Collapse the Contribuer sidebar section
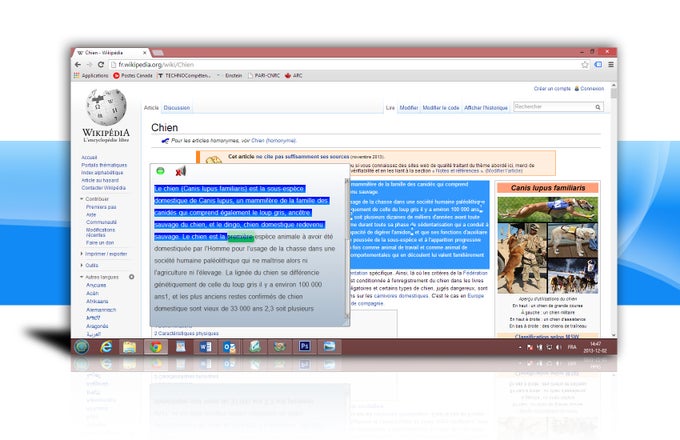Image resolution: width=680 pixels, height=440 pixels. tap(94, 199)
